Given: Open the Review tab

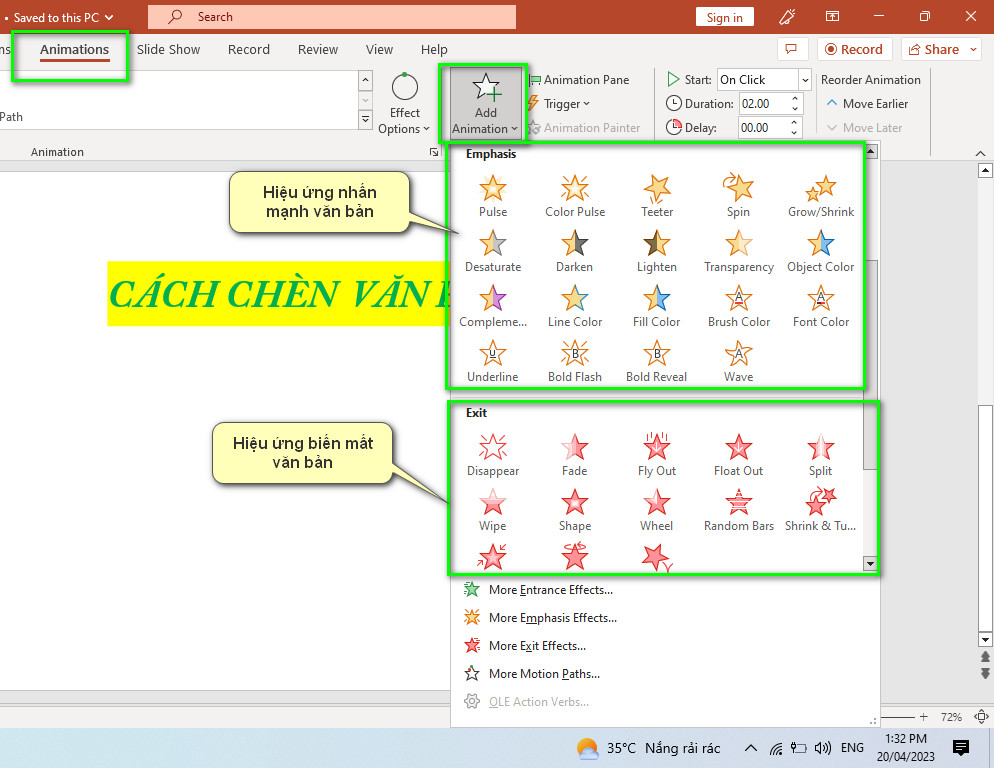Looking at the screenshot, I should (x=318, y=49).
